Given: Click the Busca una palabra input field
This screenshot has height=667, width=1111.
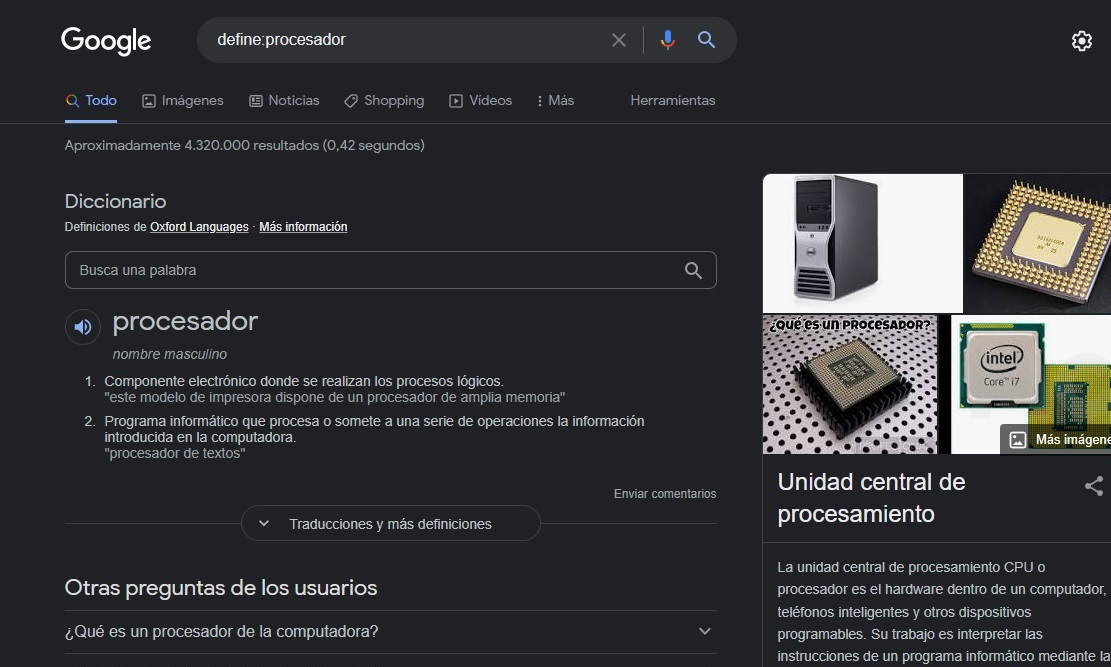Looking at the screenshot, I should 370,270.
